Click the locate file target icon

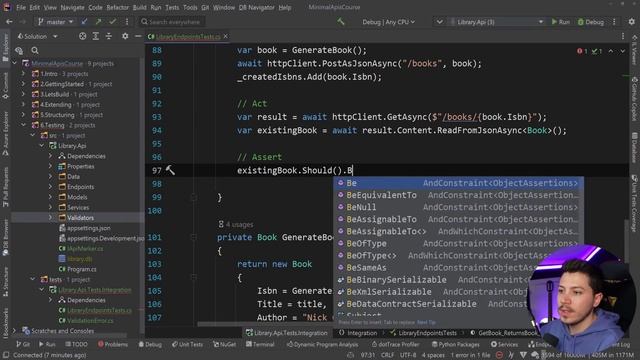point(82,36)
